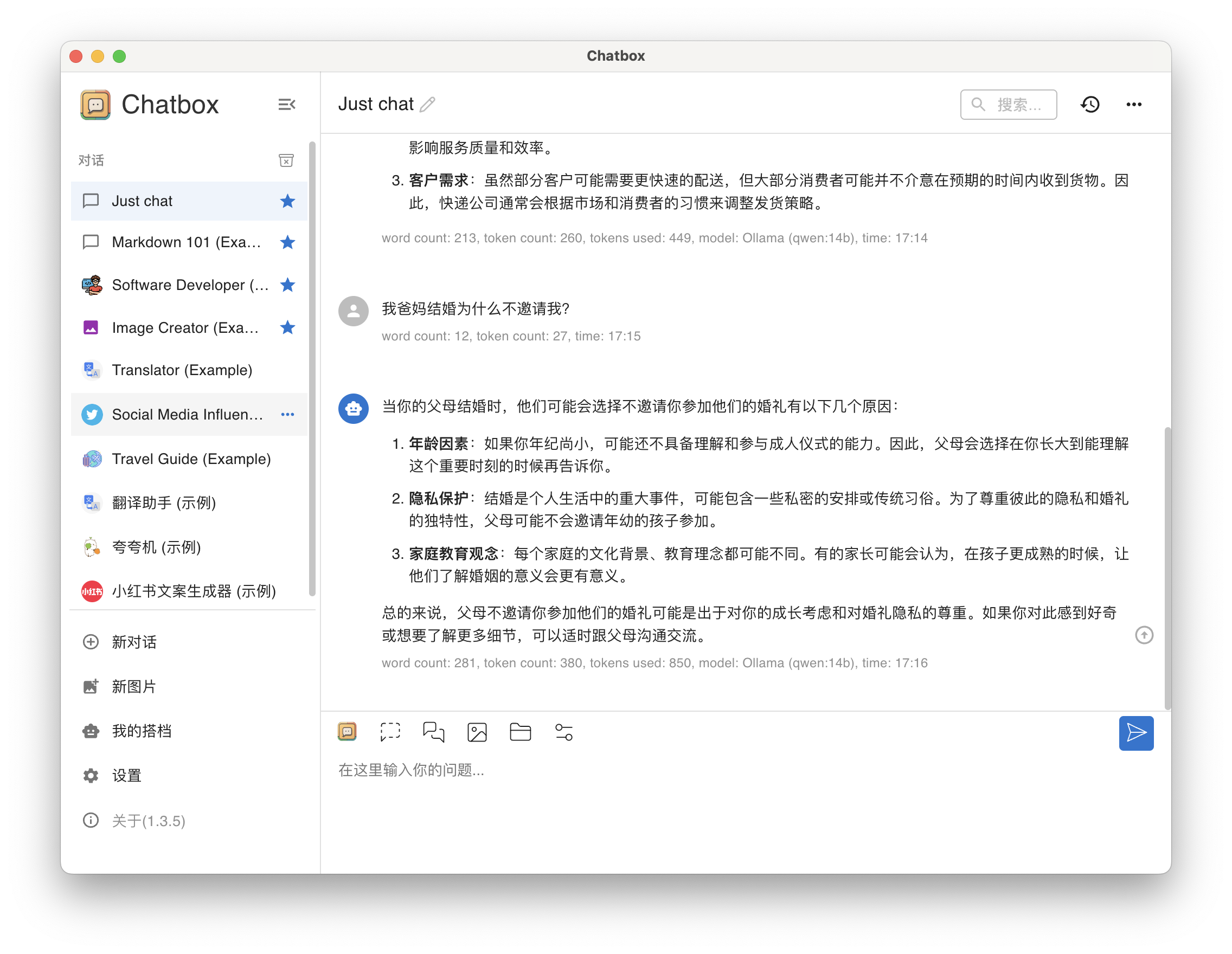Click the chat threads icon in toolbar
Screen dimensions: 1232x954
[433, 732]
